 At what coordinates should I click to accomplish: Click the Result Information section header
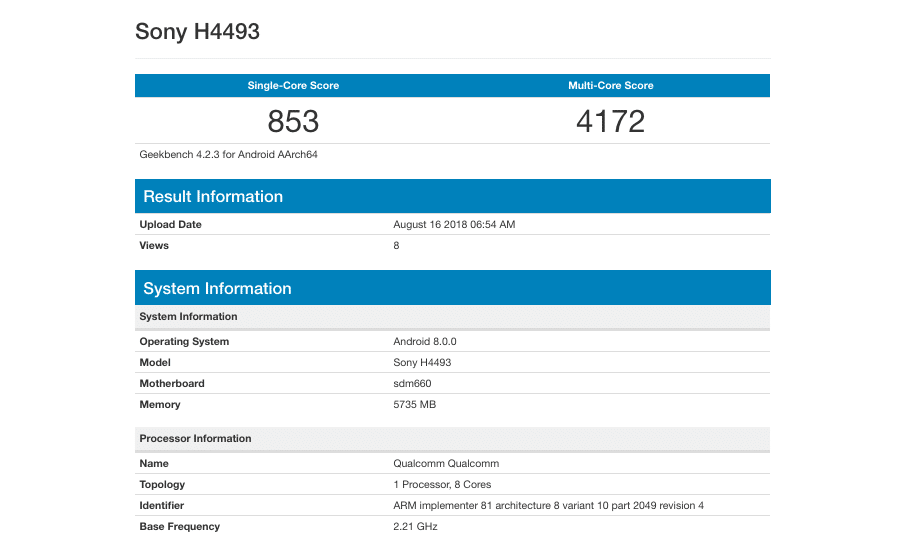pos(452,196)
